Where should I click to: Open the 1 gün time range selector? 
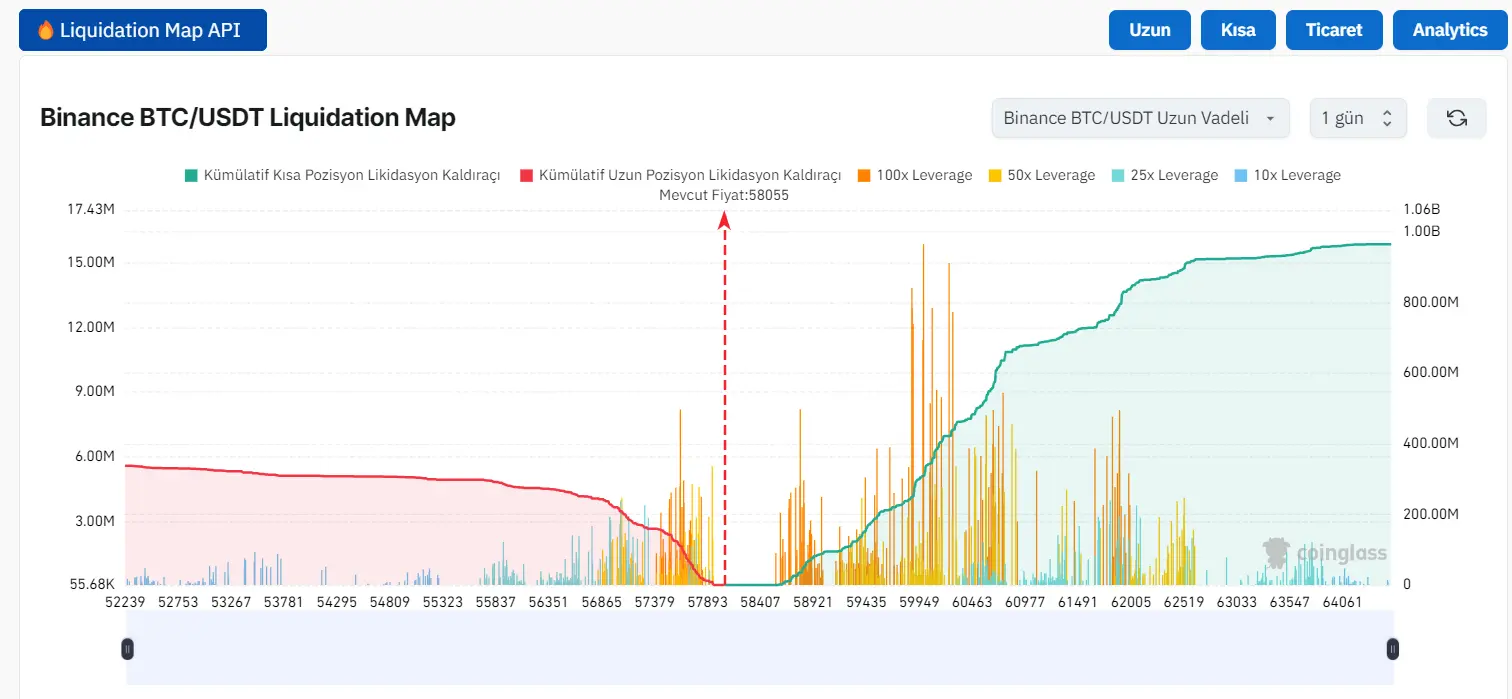point(1358,118)
